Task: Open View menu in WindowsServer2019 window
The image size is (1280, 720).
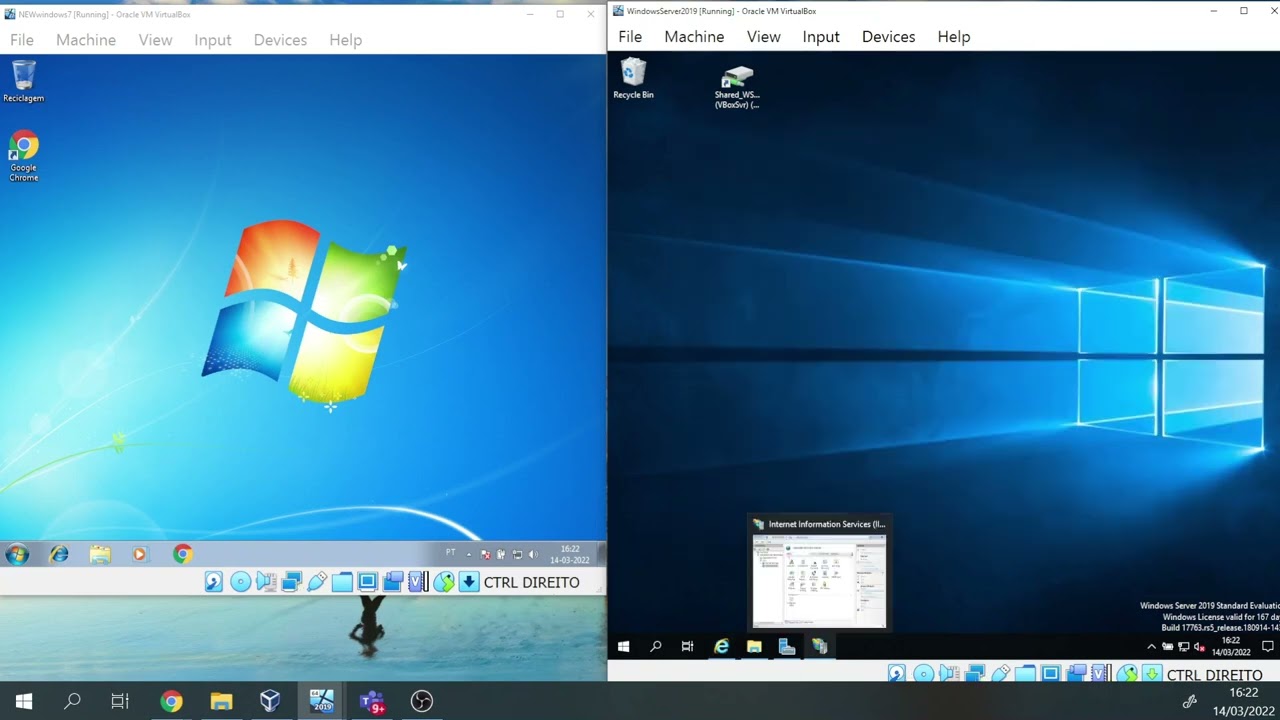Action: [763, 37]
